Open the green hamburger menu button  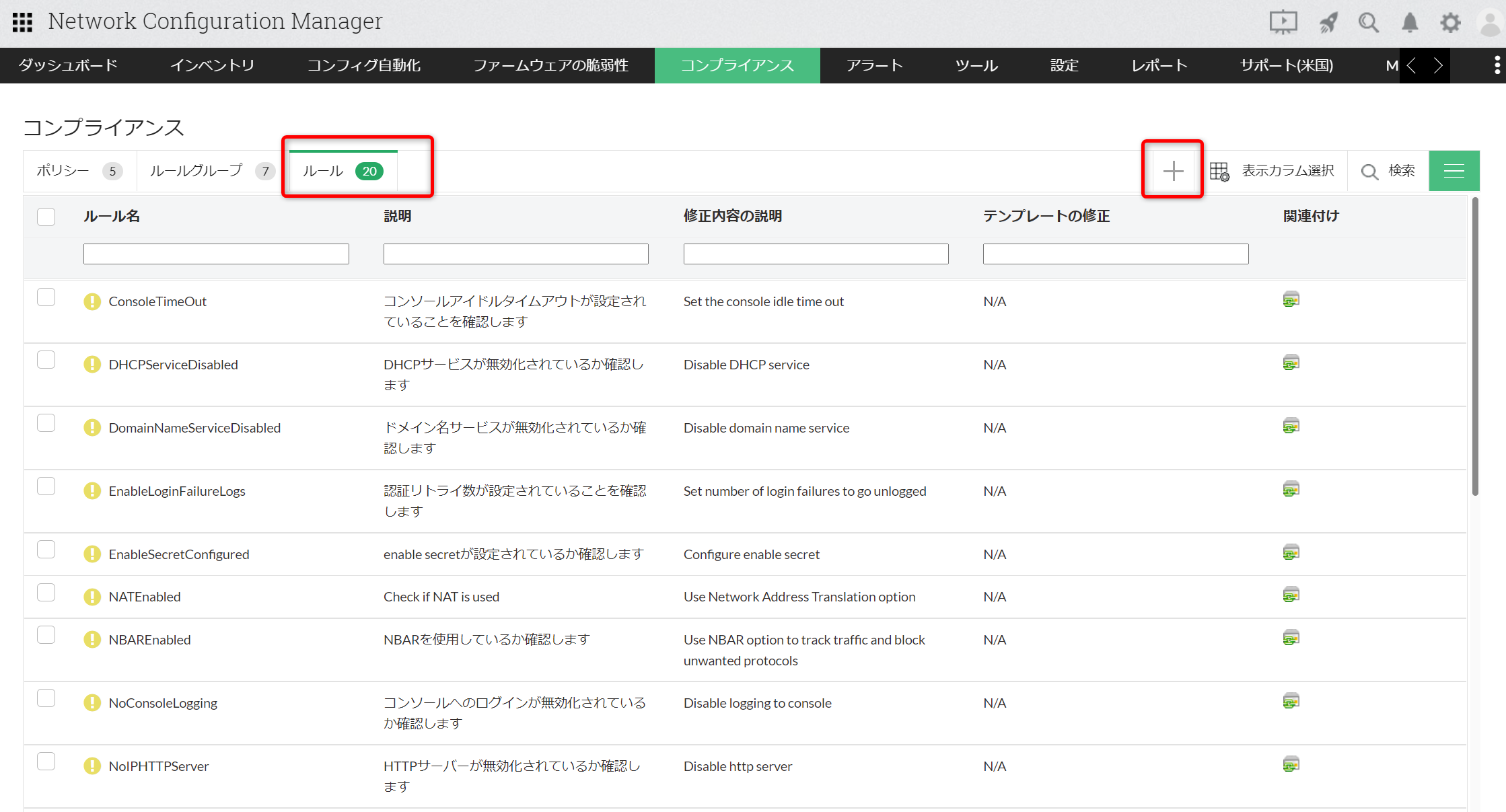(1454, 171)
